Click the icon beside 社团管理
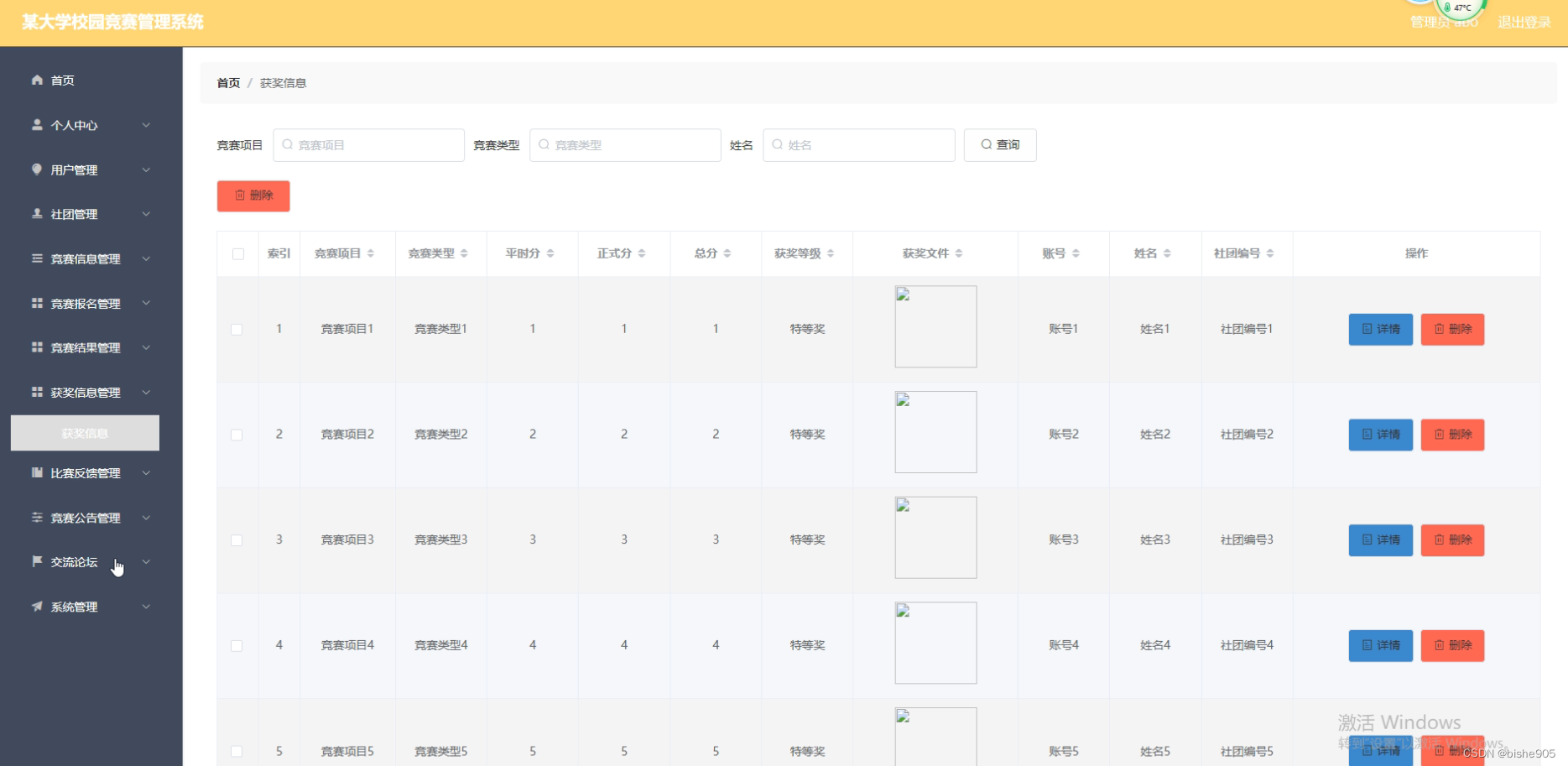 tap(37, 213)
